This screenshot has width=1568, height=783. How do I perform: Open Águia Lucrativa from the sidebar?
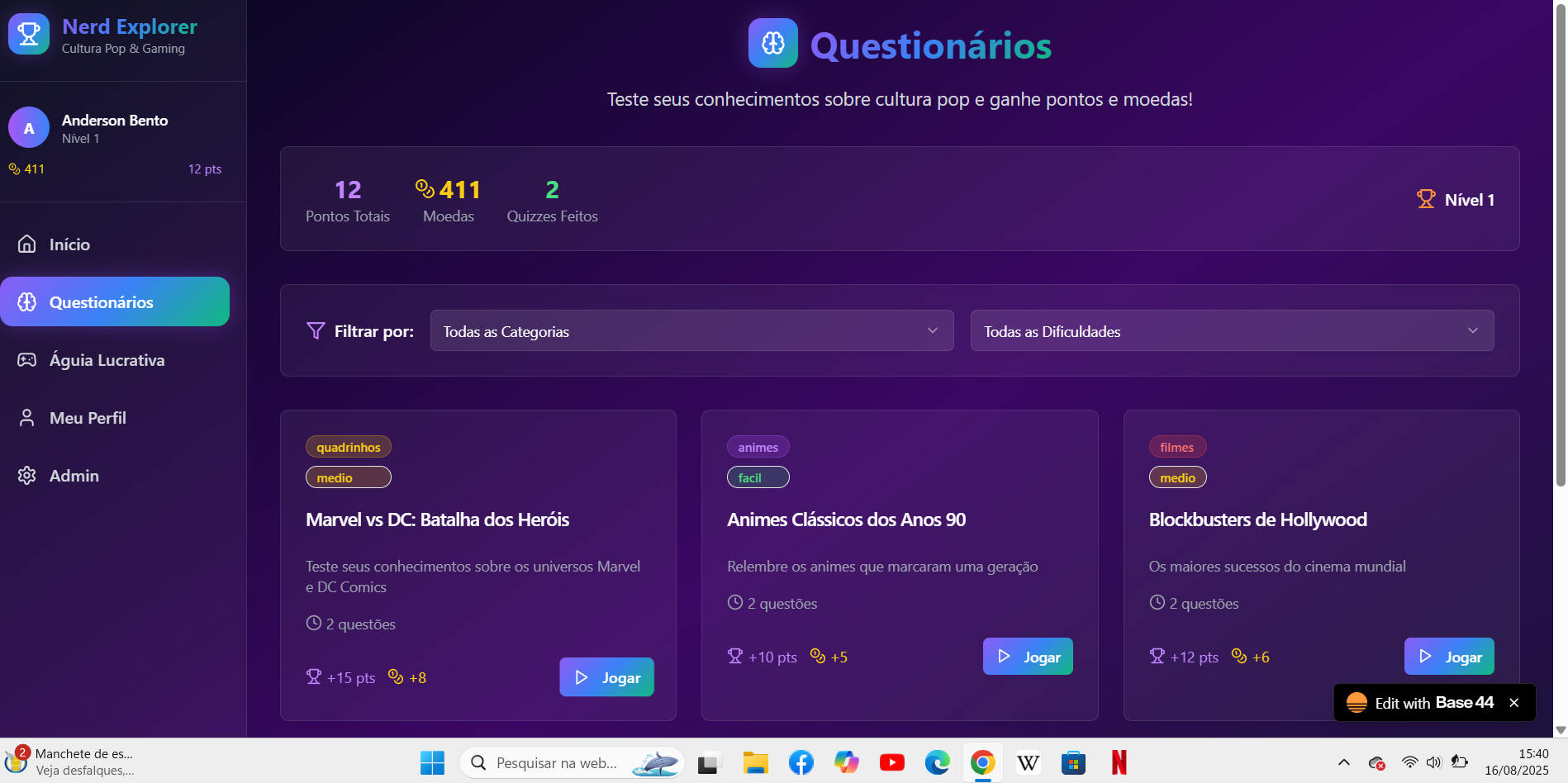pos(107,360)
